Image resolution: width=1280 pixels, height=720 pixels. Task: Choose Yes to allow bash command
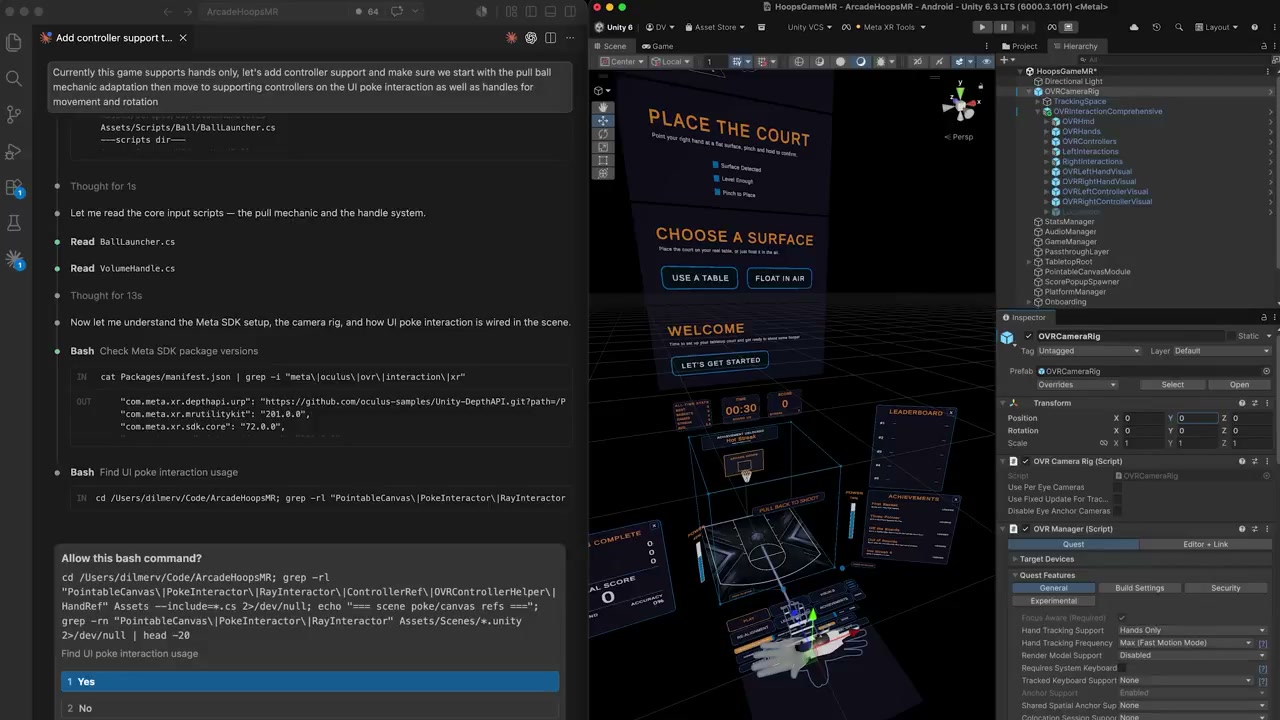pyautogui.click(x=310, y=681)
